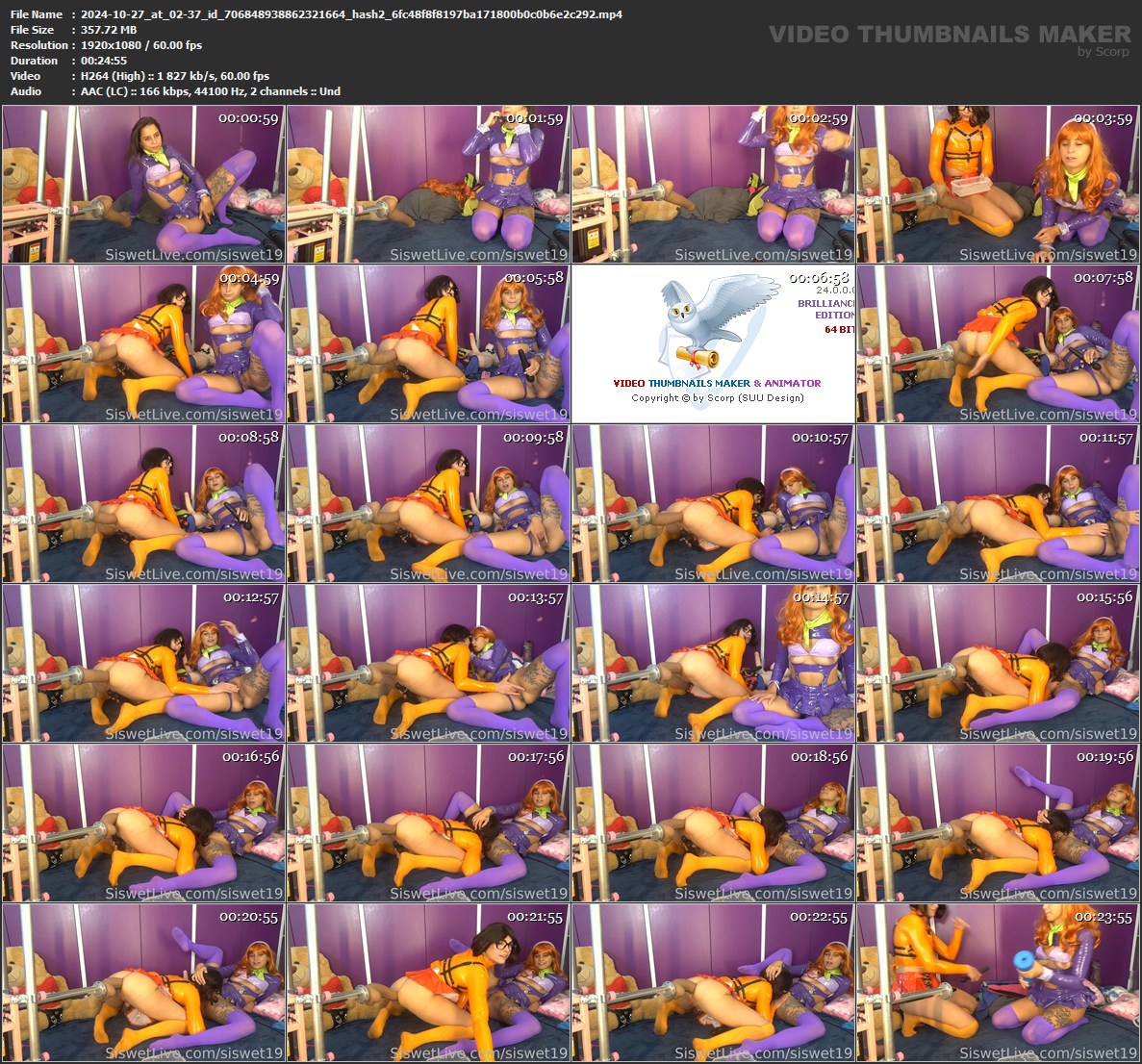Select the thumbnail stamped 00:00:59

(x=143, y=185)
